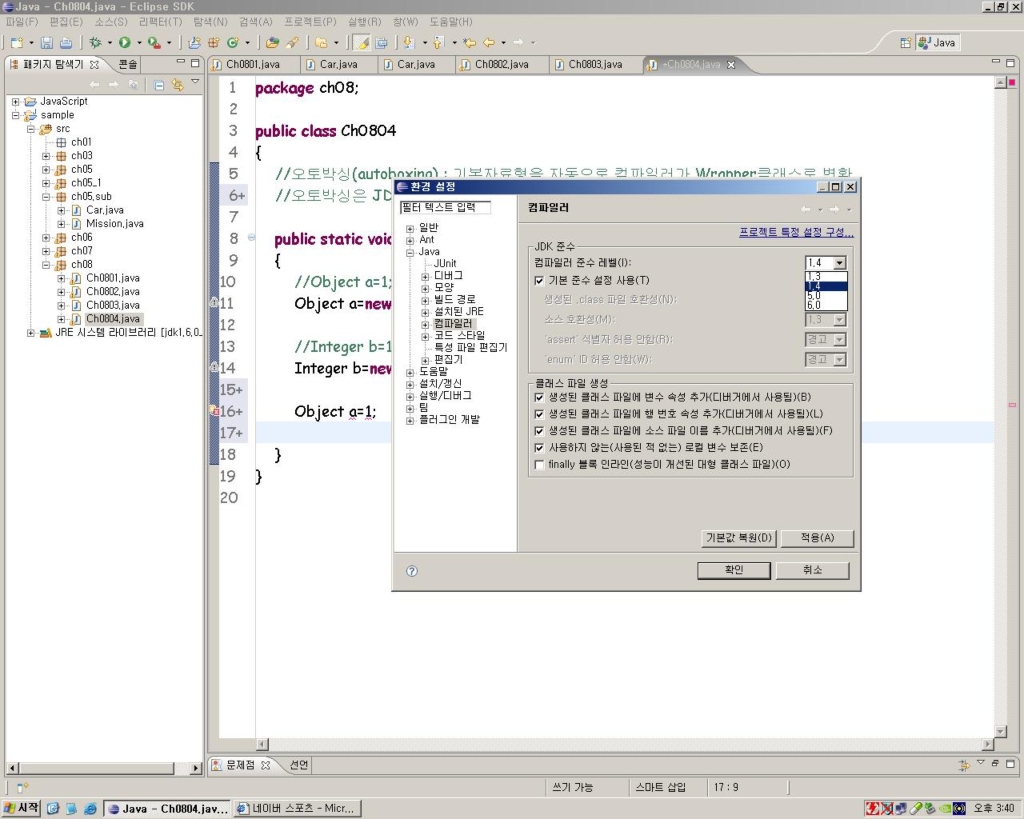Click the 확인 button
Image resolution: width=1024 pixels, height=819 pixels.
click(x=734, y=570)
